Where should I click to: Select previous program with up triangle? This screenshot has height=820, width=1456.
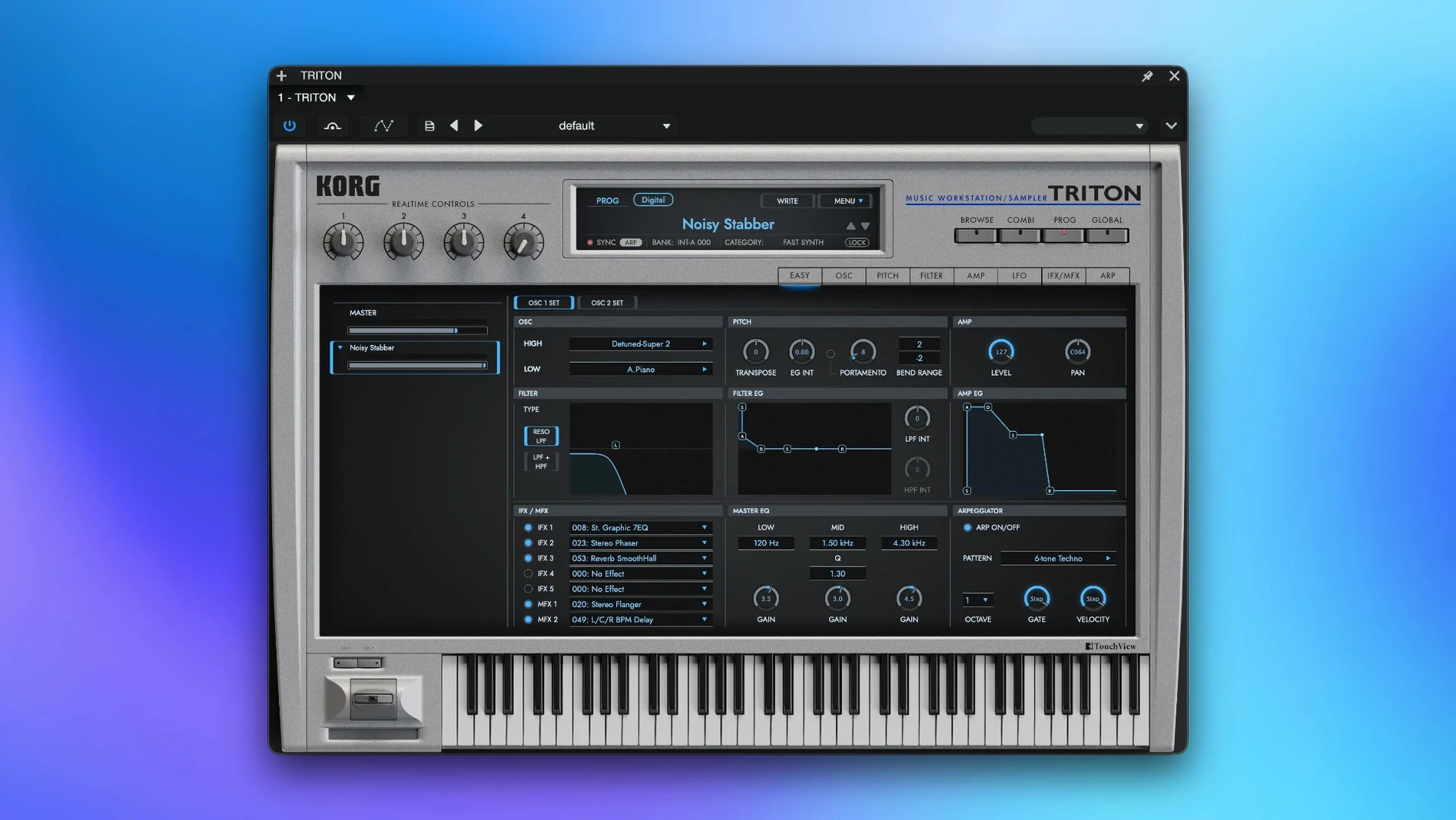(851, 226)
